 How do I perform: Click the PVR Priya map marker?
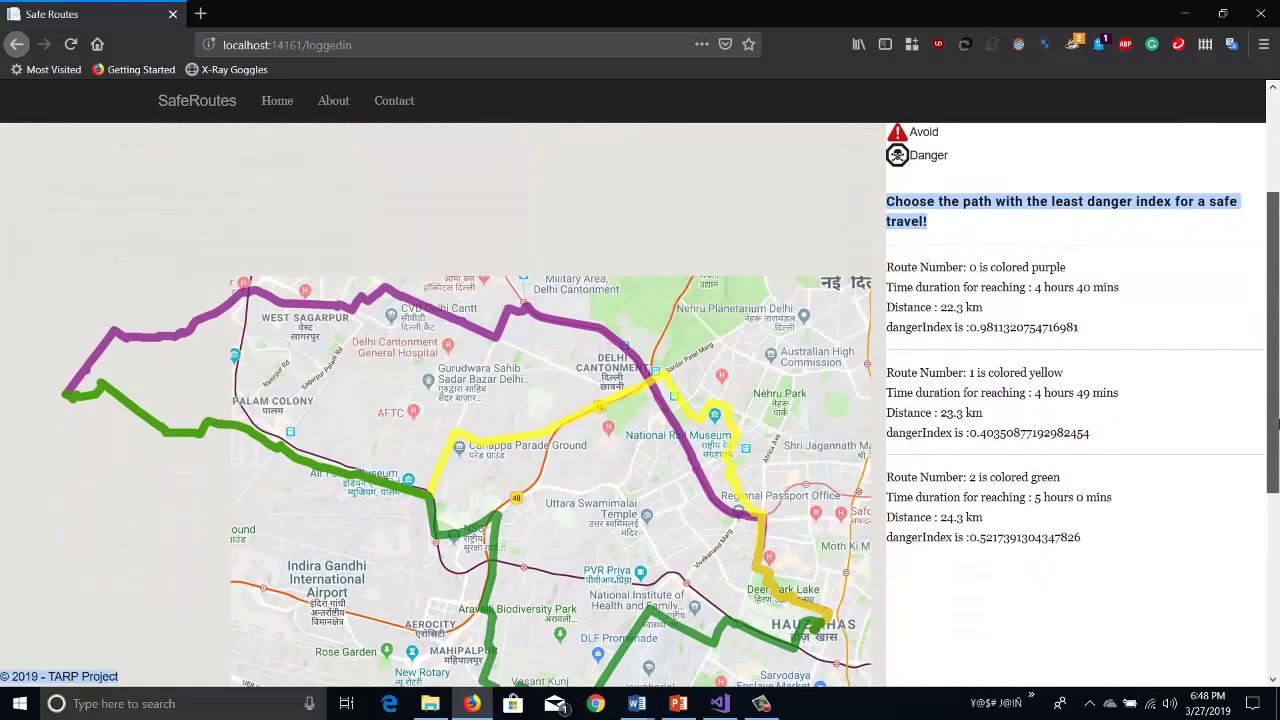coord(641,572)
